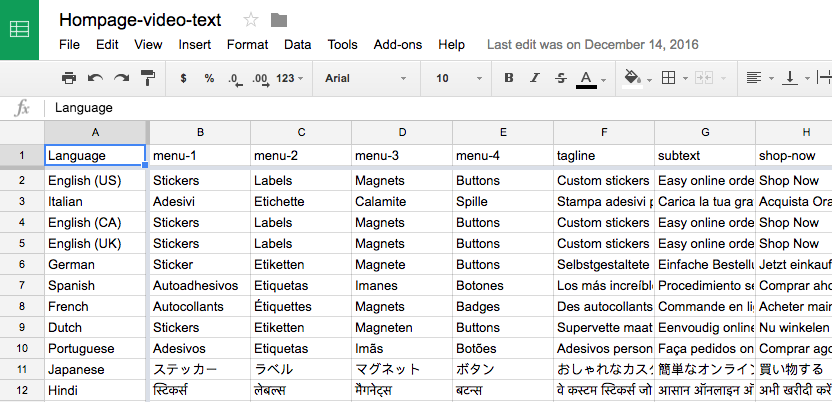Move document using folder icon
Screen dimensions: 832x402
(x=279, y=20)
